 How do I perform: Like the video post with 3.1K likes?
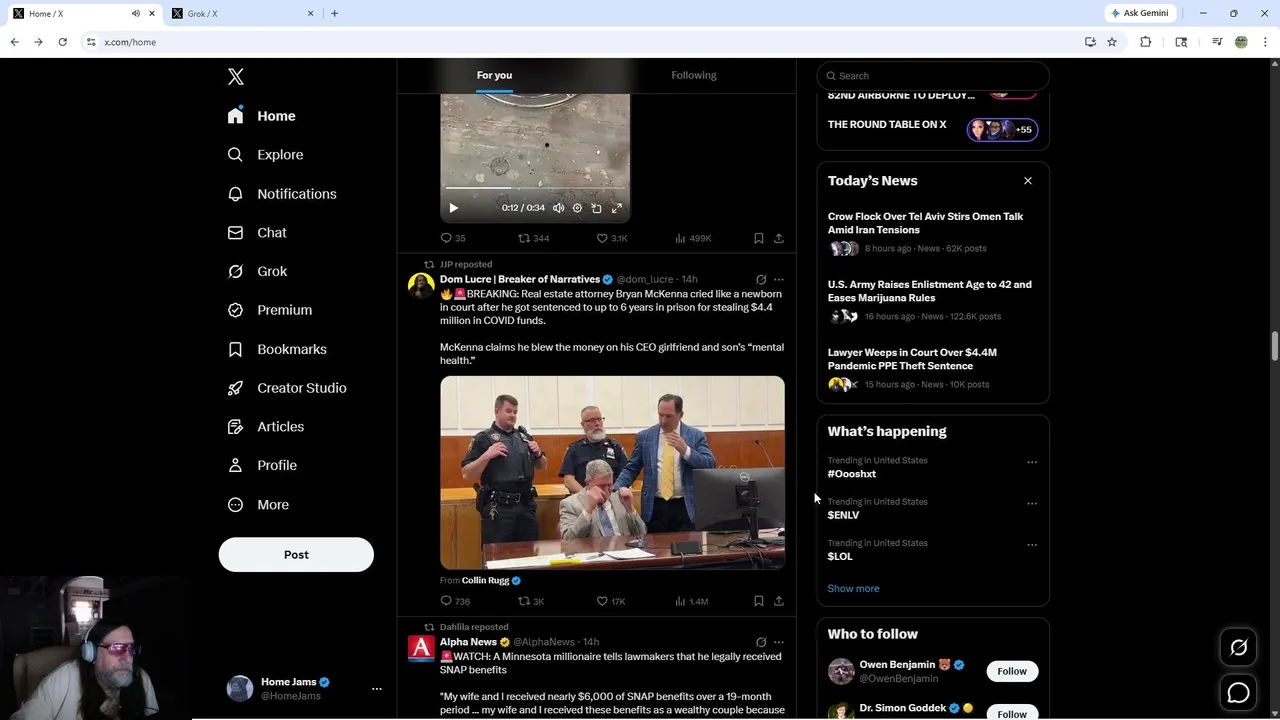coord(612,238)
